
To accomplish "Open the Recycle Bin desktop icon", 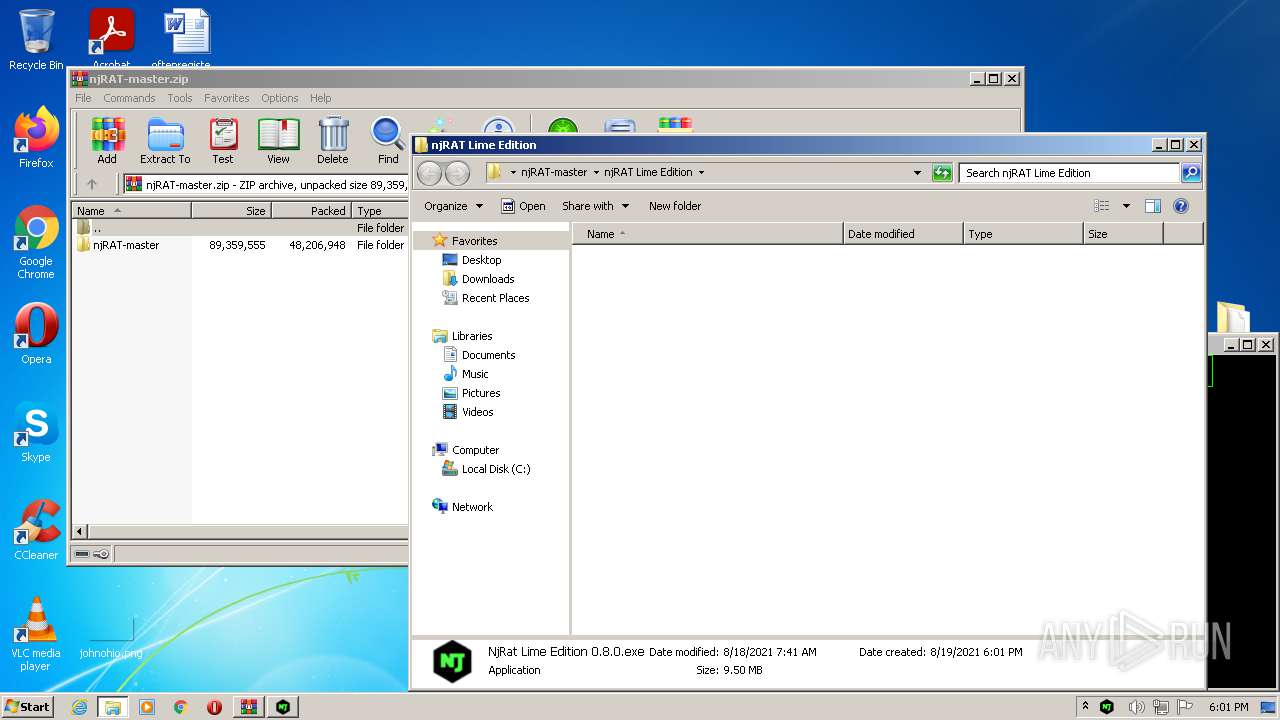I will 36,40.
